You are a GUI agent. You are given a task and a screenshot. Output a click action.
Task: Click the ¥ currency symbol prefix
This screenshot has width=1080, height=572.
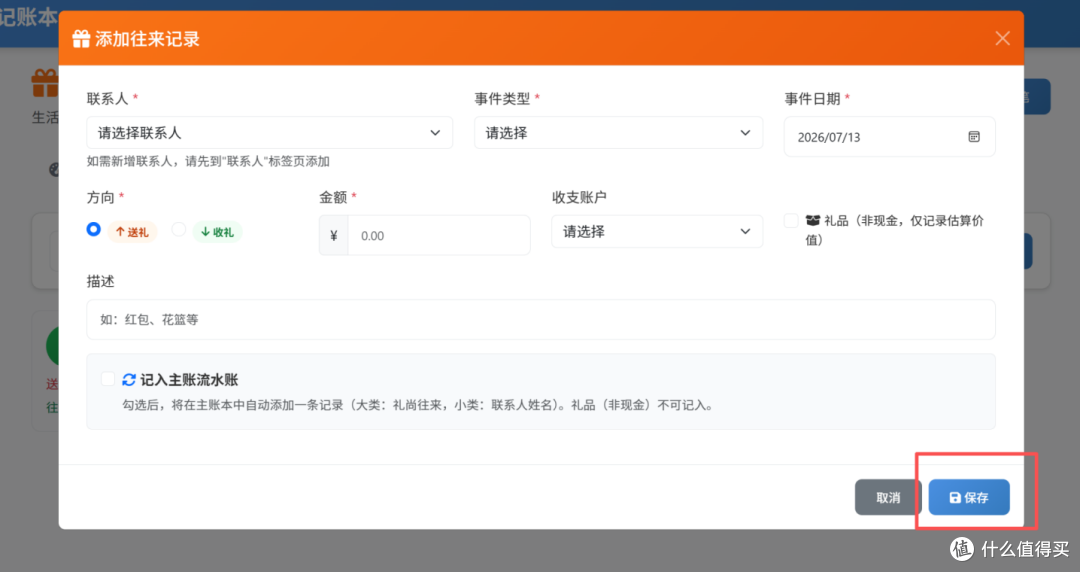[333, 235]
